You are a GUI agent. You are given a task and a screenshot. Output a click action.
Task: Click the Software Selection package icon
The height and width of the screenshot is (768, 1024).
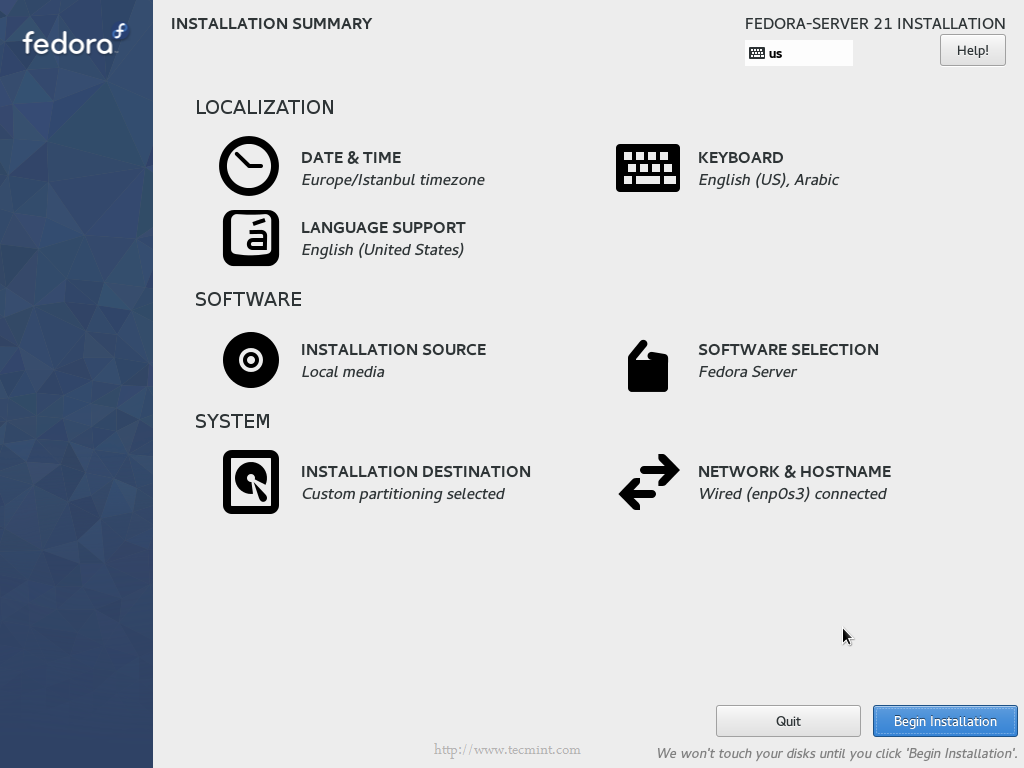click(648, 366)
